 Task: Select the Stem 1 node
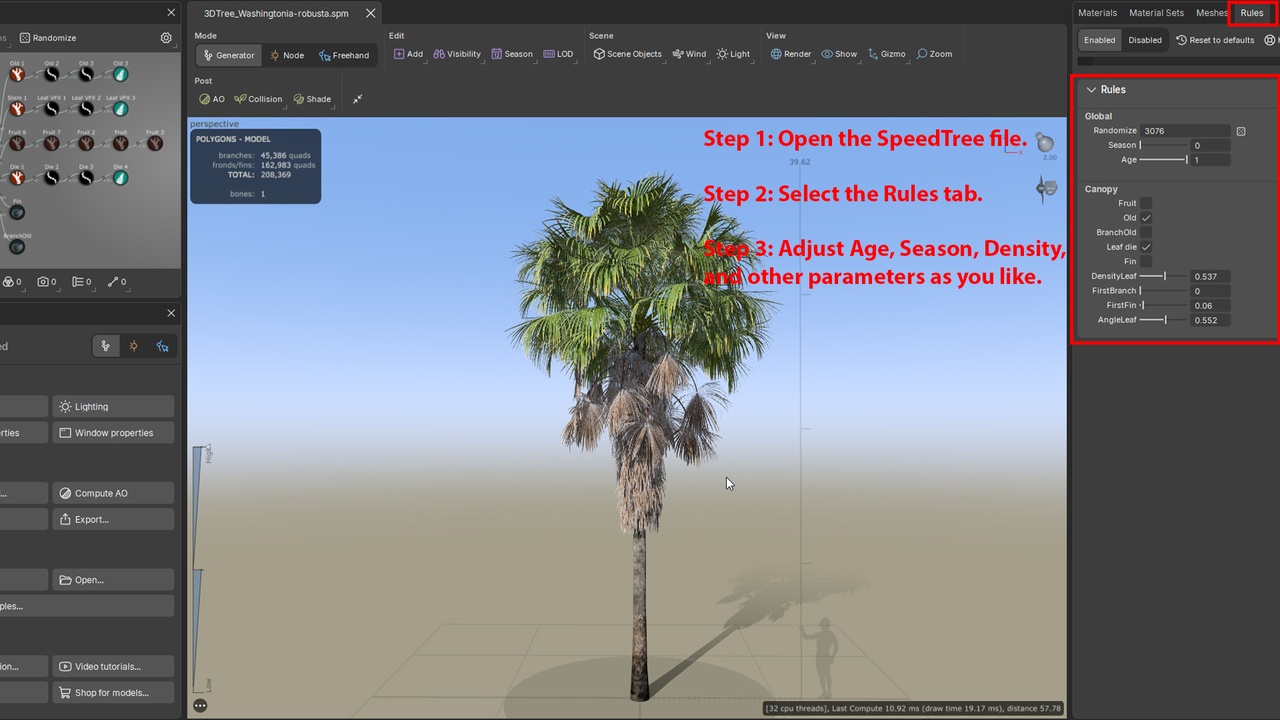coord(17,109)
